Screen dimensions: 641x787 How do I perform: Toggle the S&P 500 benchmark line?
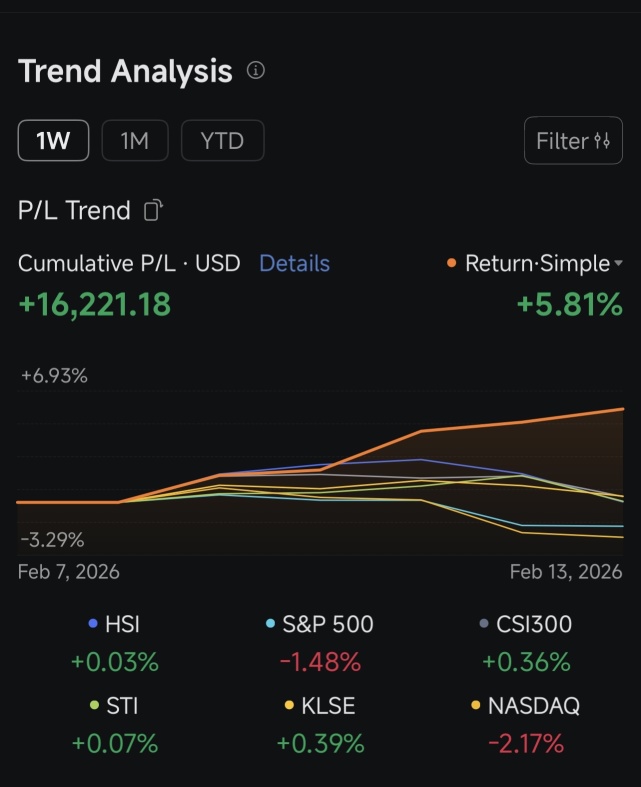coord(320,624)
